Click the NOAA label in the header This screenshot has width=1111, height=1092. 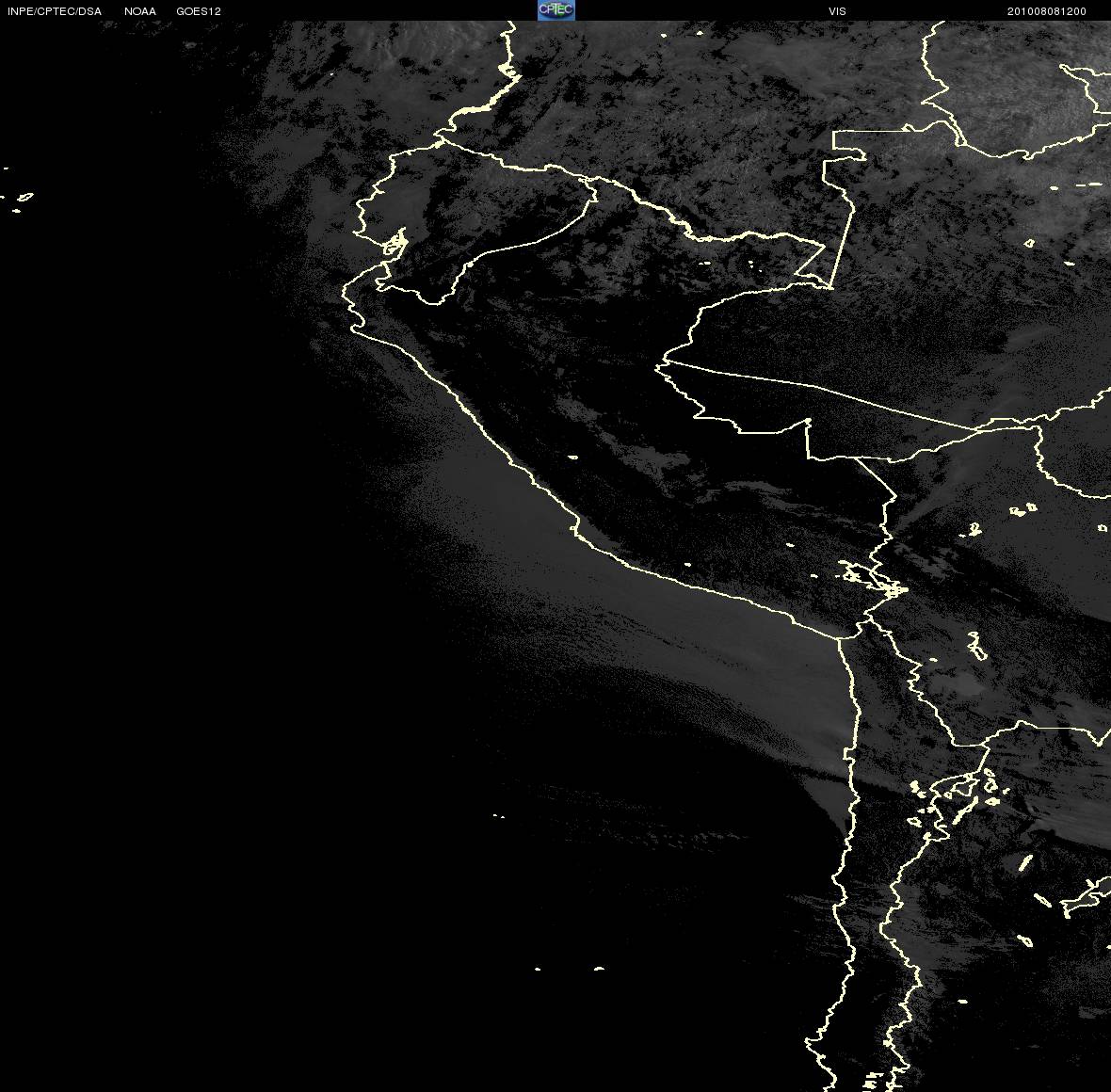[x=140, y=11]
